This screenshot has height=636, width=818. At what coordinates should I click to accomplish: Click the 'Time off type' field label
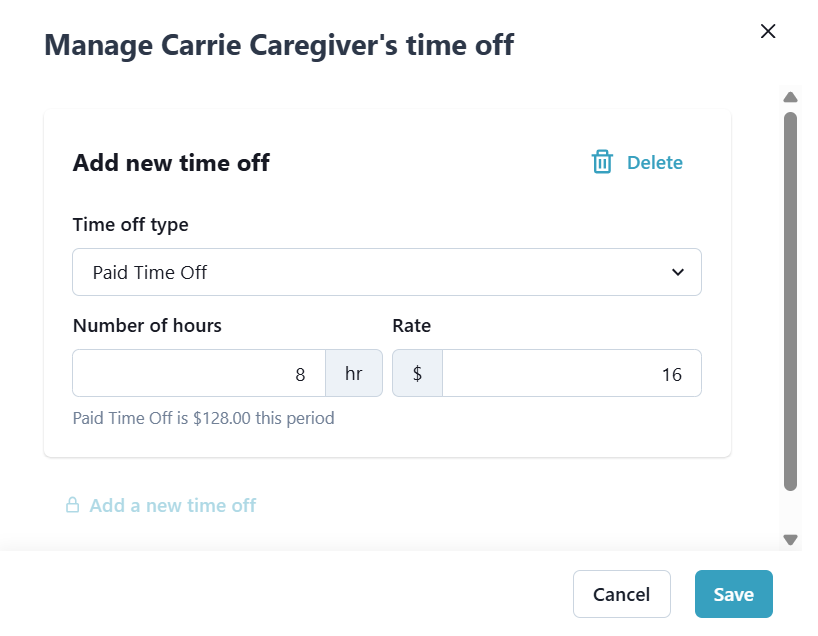[130, 225]
